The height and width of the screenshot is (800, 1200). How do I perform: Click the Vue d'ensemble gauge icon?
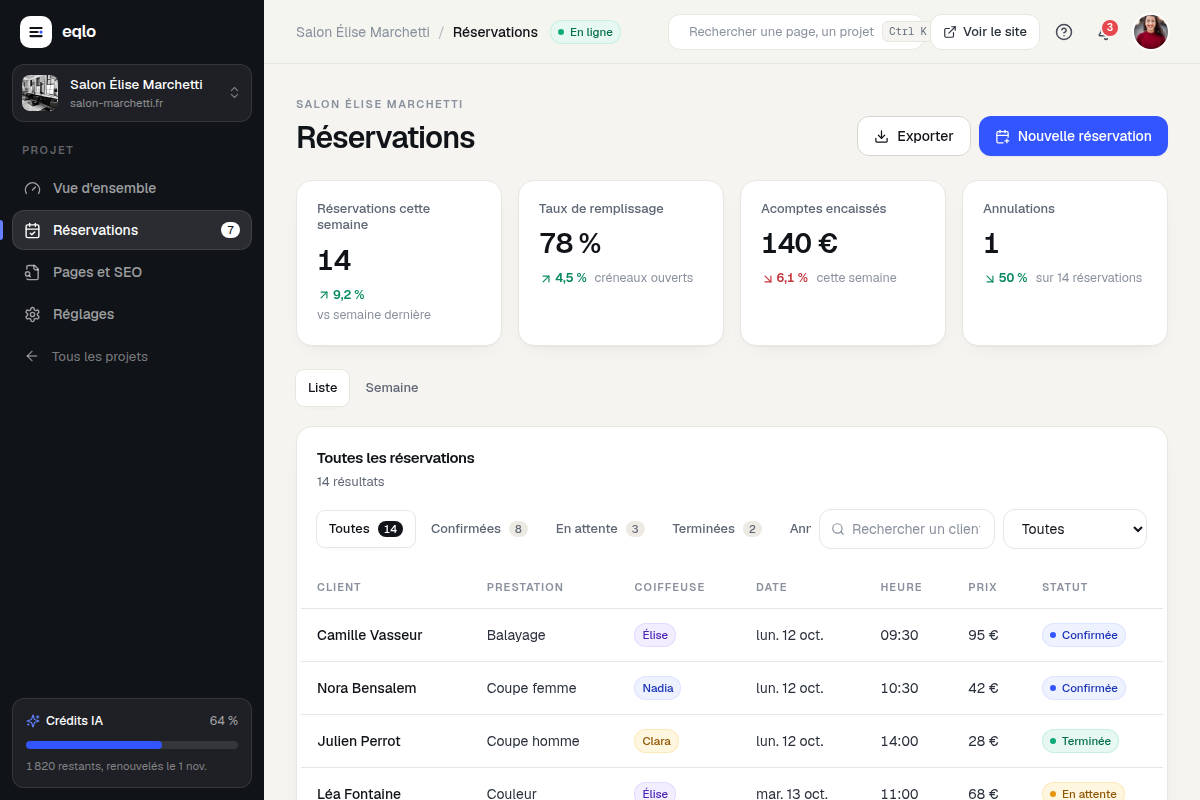point(33,188)
